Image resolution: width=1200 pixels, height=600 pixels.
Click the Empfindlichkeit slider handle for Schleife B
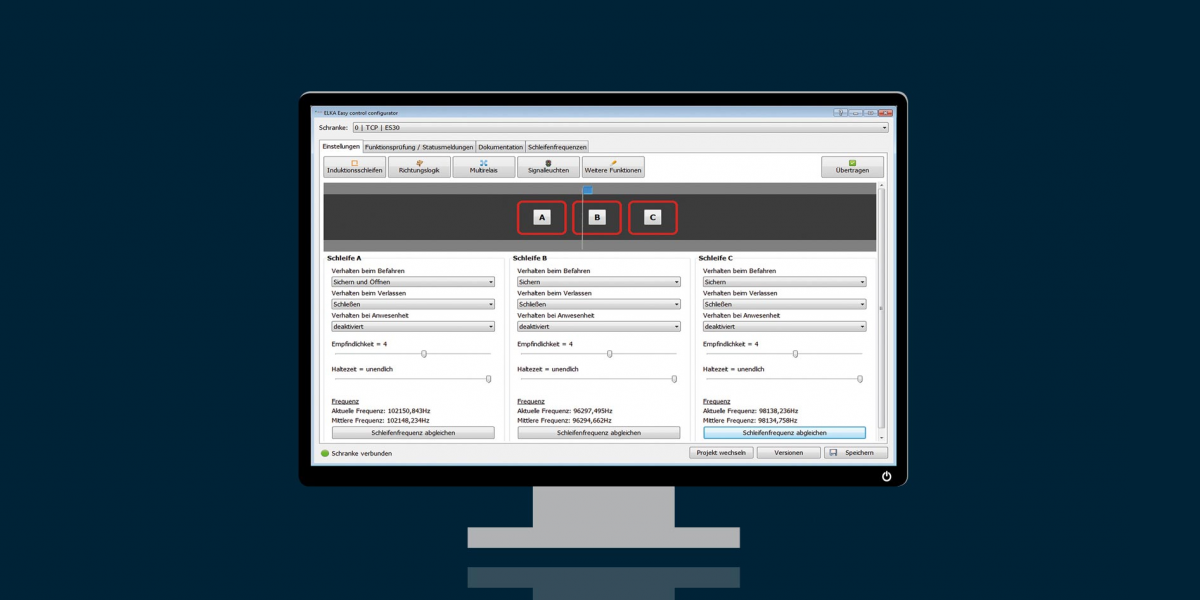(x=610, y=354)
